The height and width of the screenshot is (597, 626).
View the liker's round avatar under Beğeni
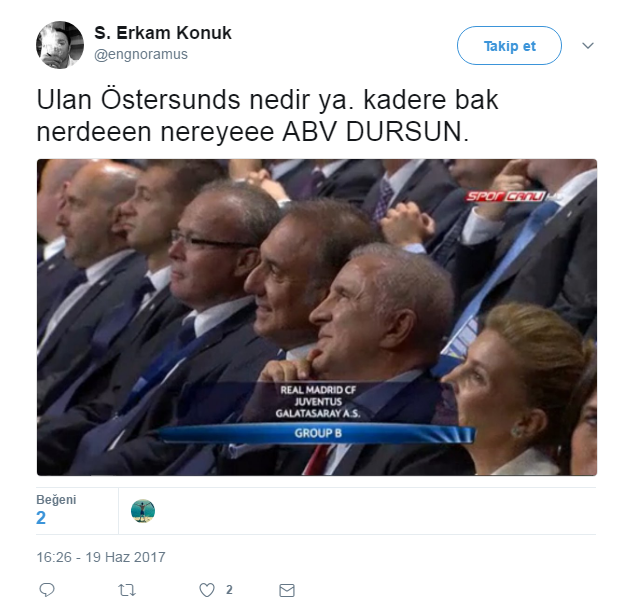click(x=143, y=511)
